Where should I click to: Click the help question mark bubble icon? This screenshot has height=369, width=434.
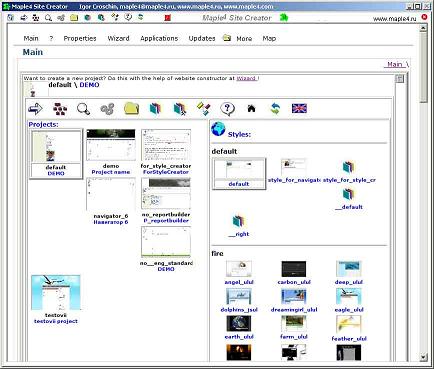click(x=227, y=109)
